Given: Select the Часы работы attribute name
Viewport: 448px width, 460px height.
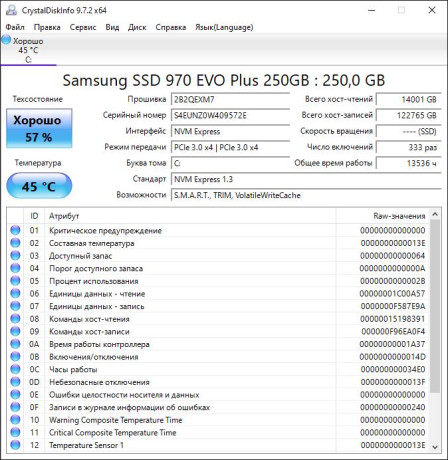Looking at the screenshot, I should [73, 369].
